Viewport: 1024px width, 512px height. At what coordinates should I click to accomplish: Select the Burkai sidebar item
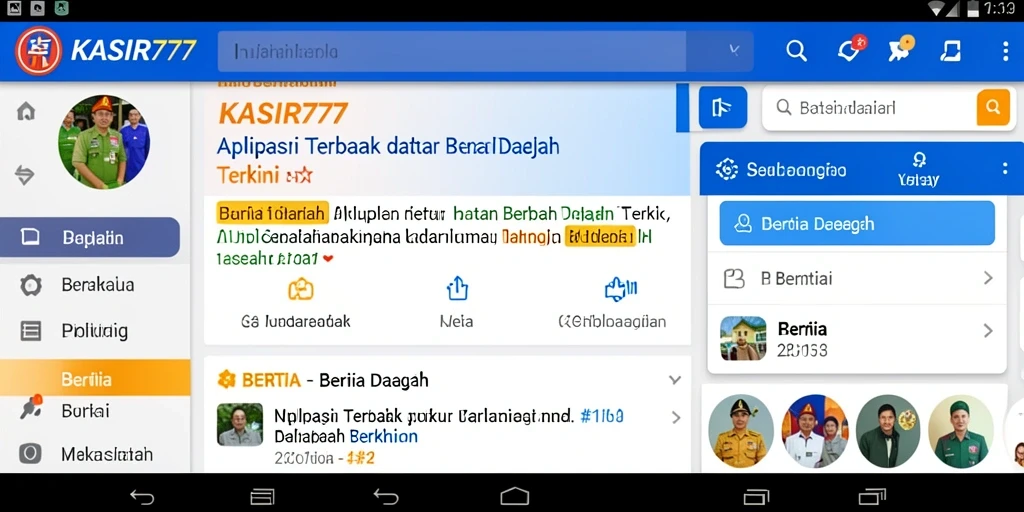[x=95, y=411]
